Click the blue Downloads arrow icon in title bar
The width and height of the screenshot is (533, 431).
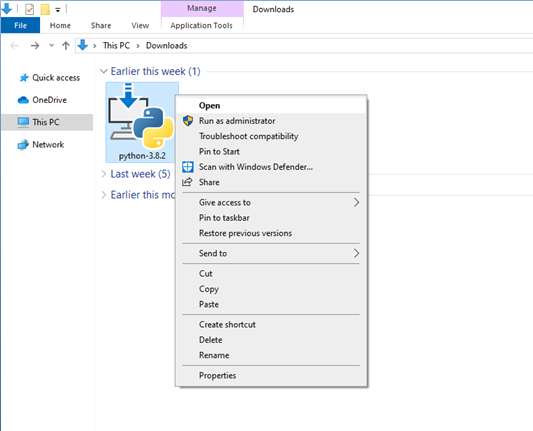tap(7, 9)
